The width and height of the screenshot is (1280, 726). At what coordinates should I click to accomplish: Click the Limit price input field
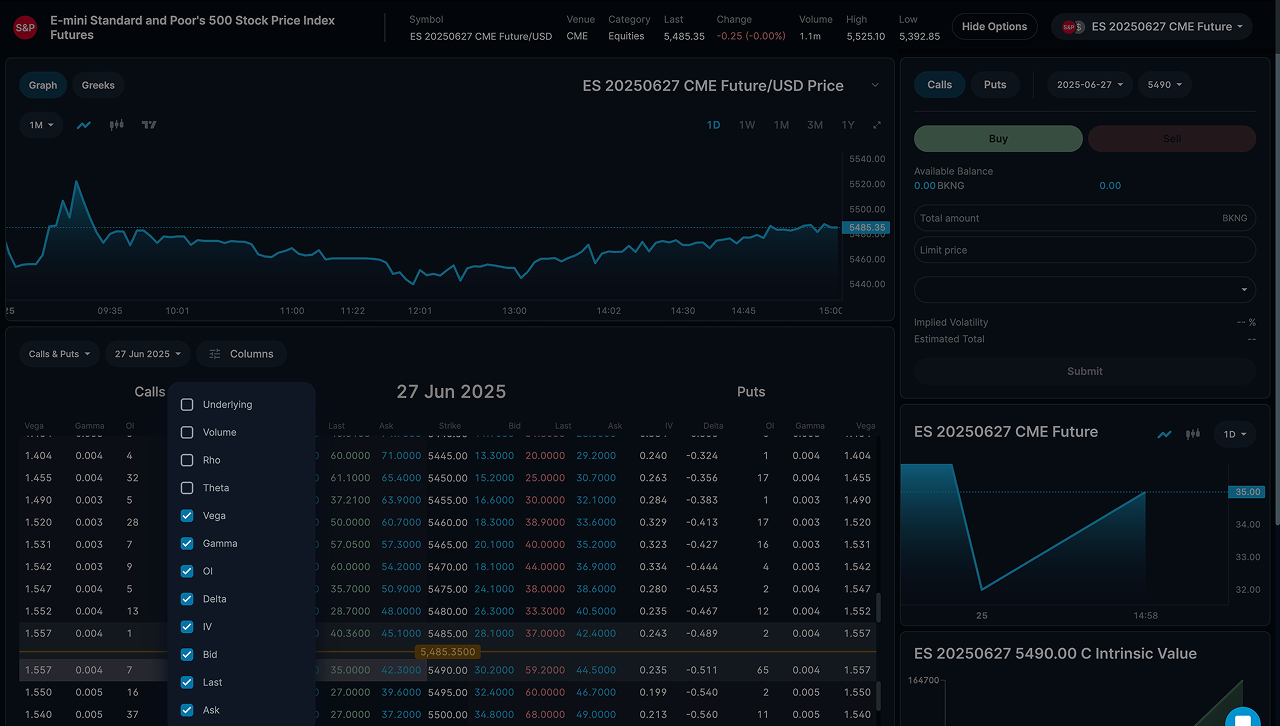pos(1084,249)
